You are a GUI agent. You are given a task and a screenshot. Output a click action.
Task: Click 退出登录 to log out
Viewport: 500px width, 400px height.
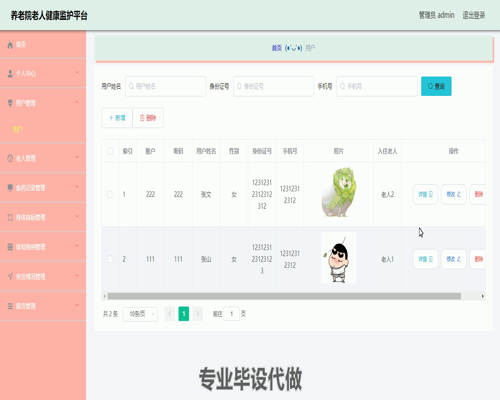click(474, 15)
